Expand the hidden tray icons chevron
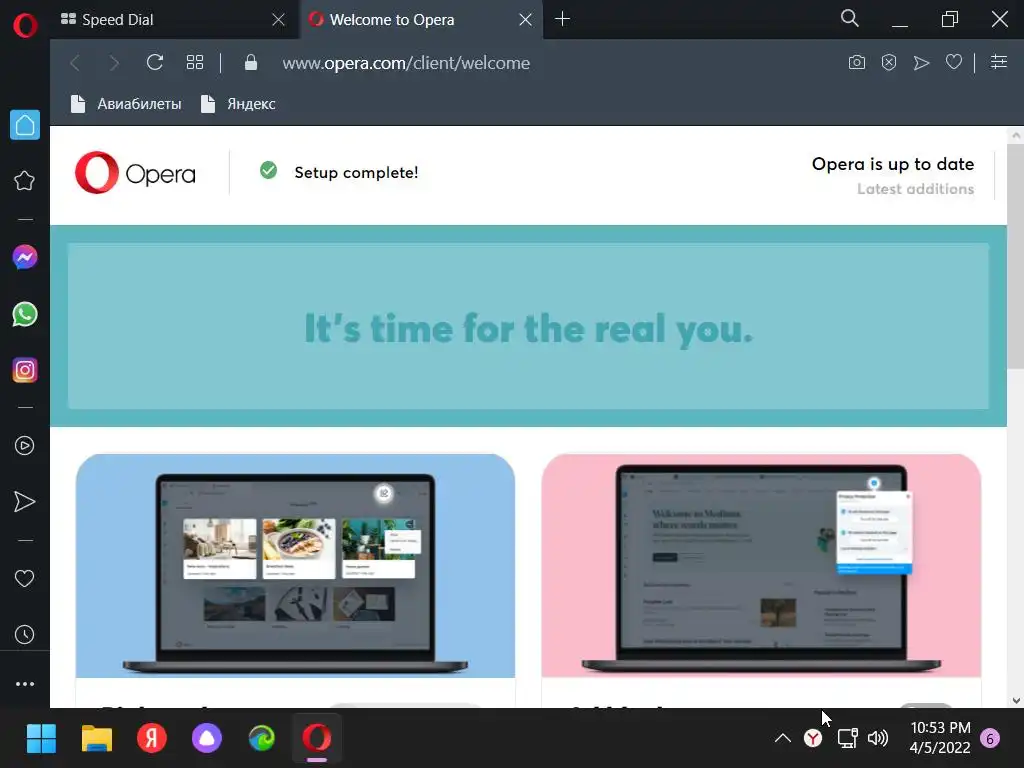The height and width of the screenshot is (768, 1024). [x=782, y=739]
